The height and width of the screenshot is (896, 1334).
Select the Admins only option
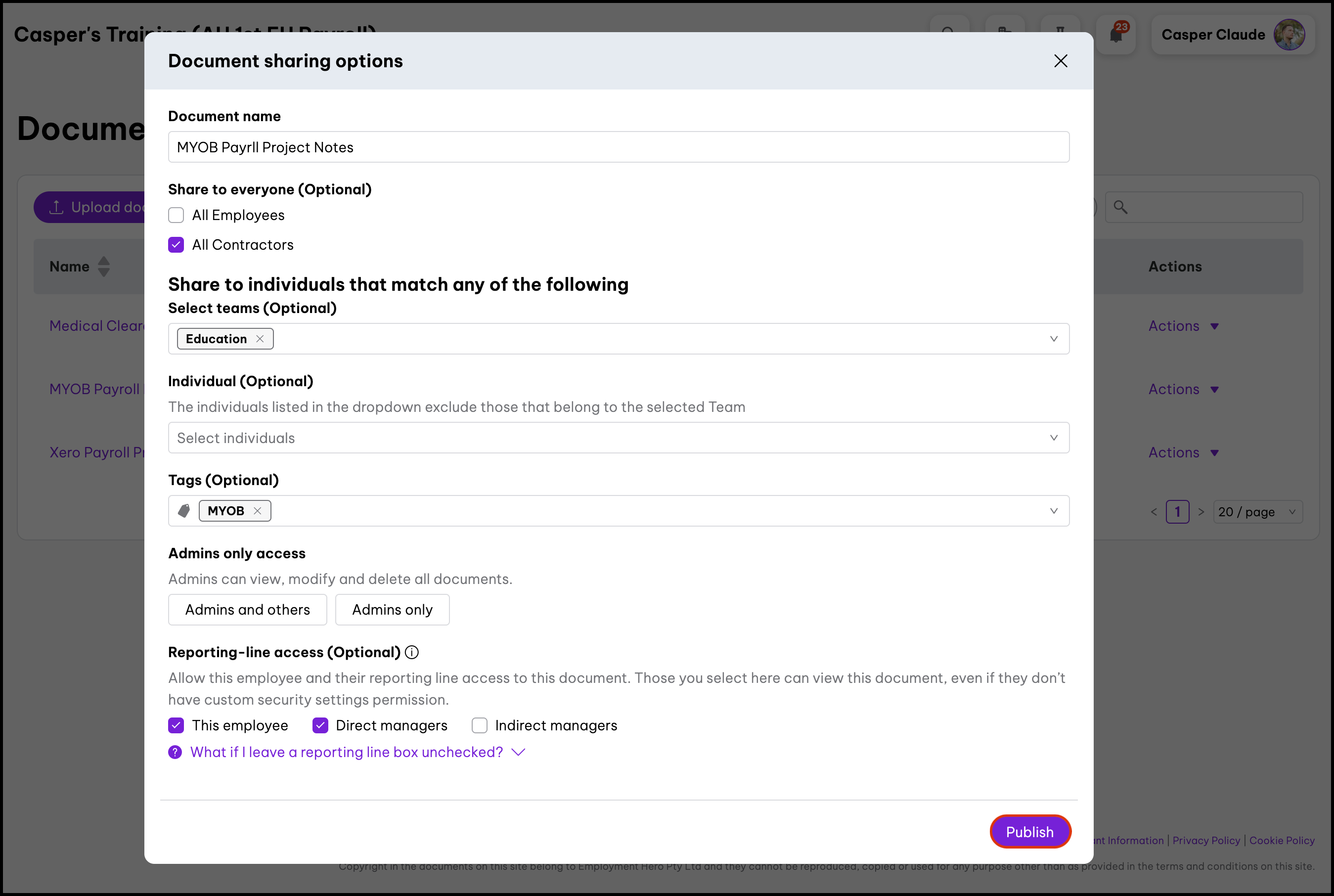pos(392,610)
